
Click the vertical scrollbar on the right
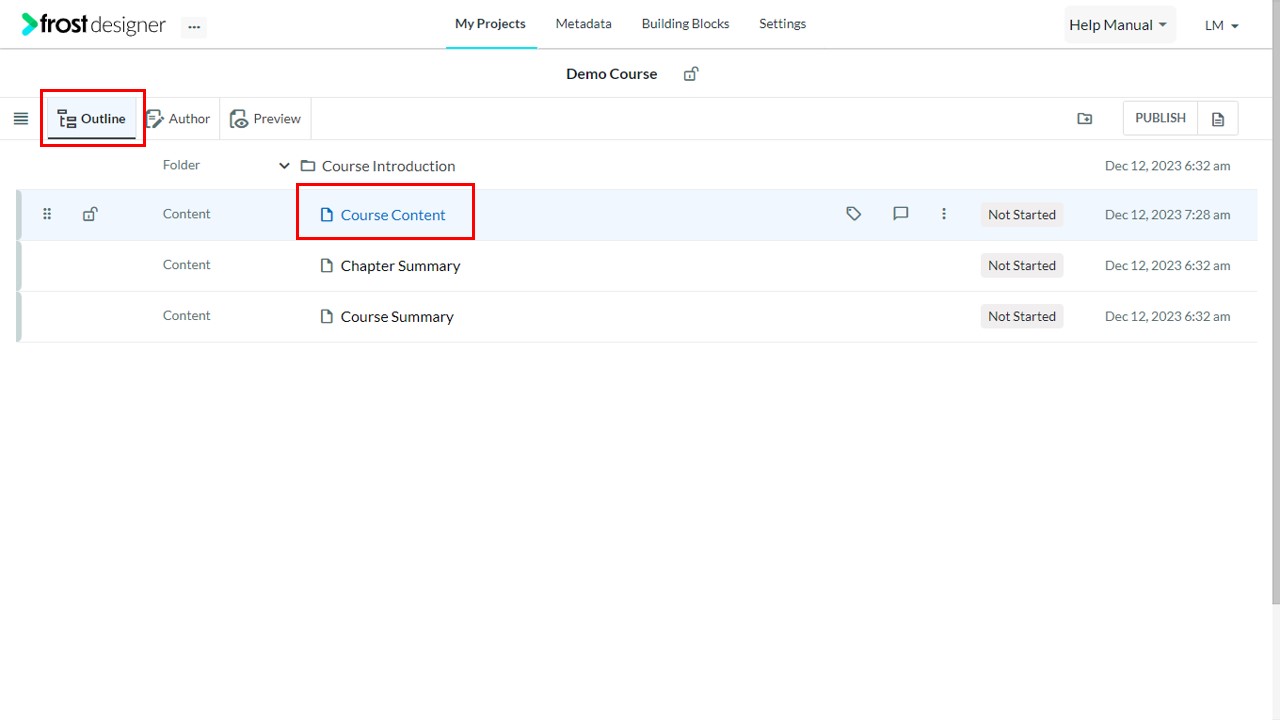pos(1275,300)
